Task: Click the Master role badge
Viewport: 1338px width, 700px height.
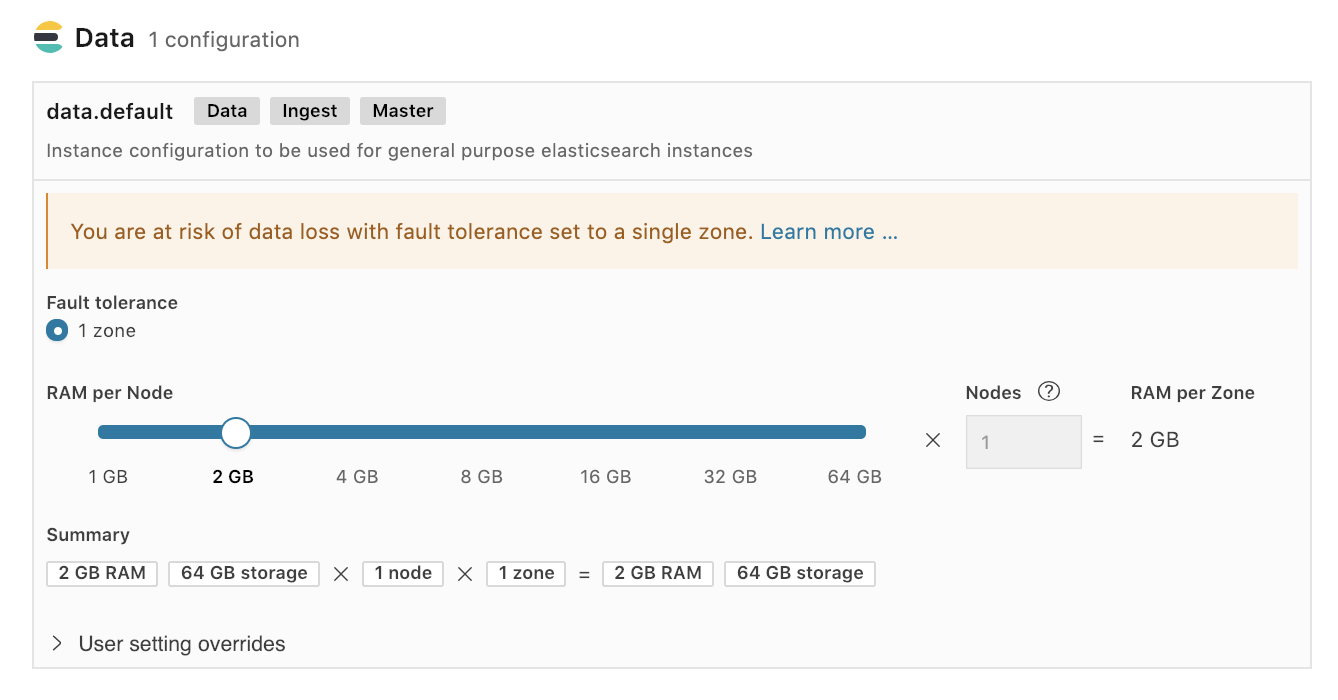Action: tap(403, 111)
